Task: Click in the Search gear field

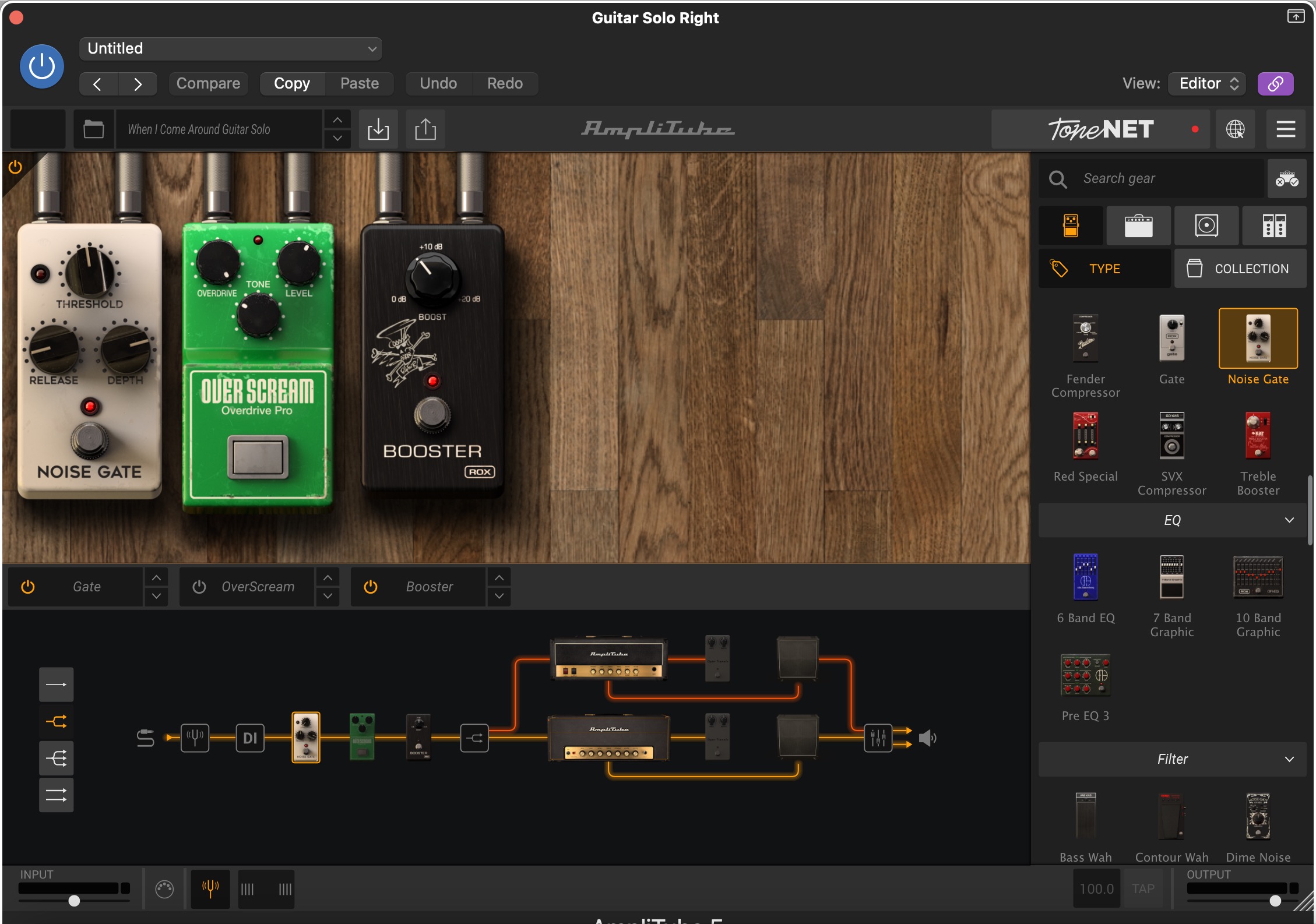Action: coord(1153,179)
